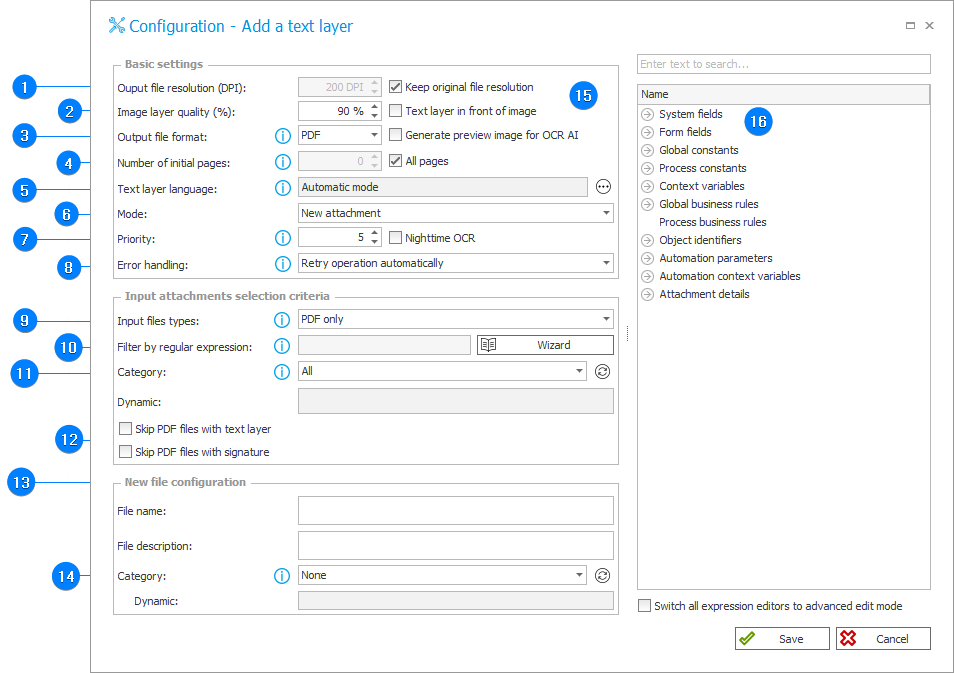This screenshot has width=954, height=673.
Task: Enable Nighttime OCR
Action: [395, 237]
